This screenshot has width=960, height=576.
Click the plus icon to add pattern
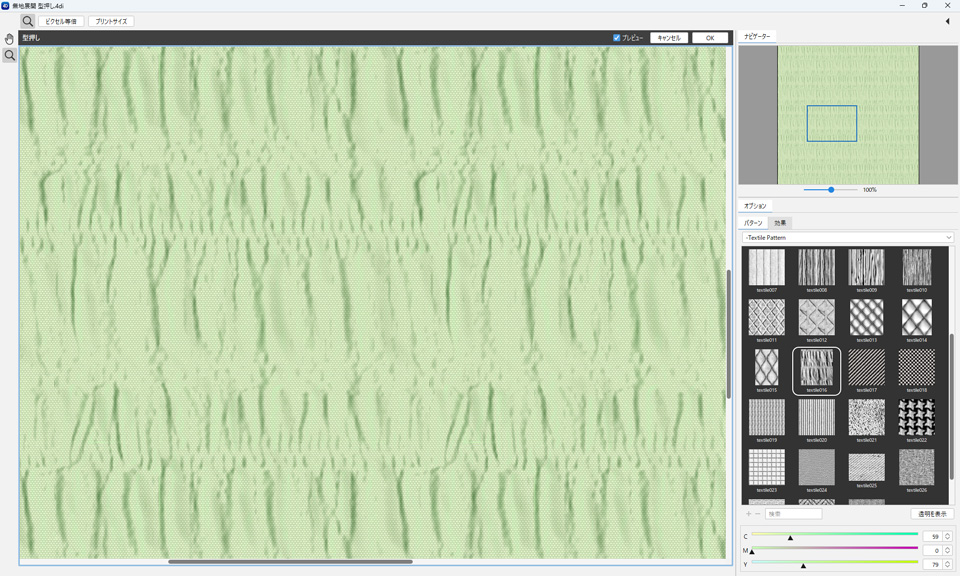click(748, 514)
